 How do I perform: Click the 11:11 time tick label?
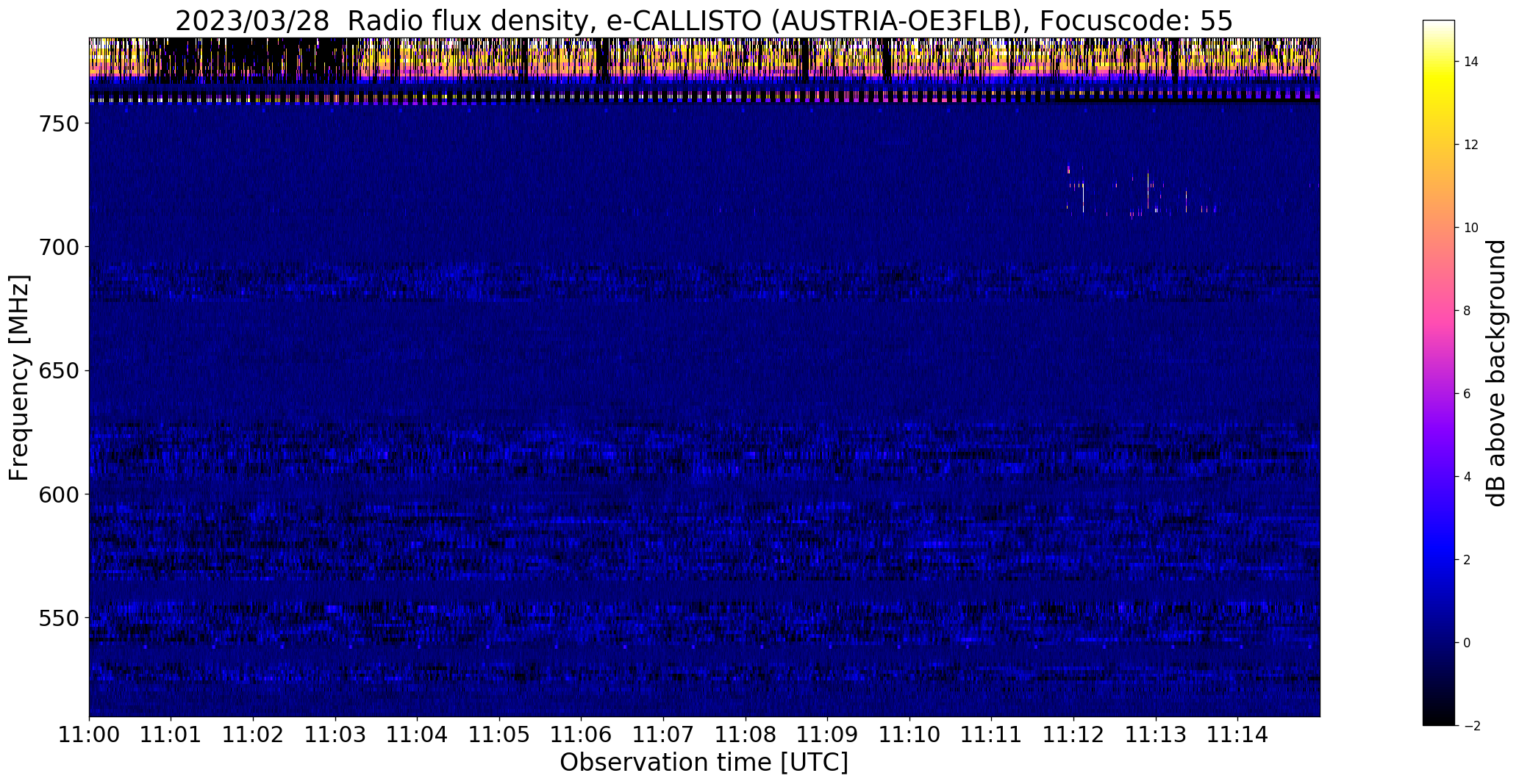(992, 735)
